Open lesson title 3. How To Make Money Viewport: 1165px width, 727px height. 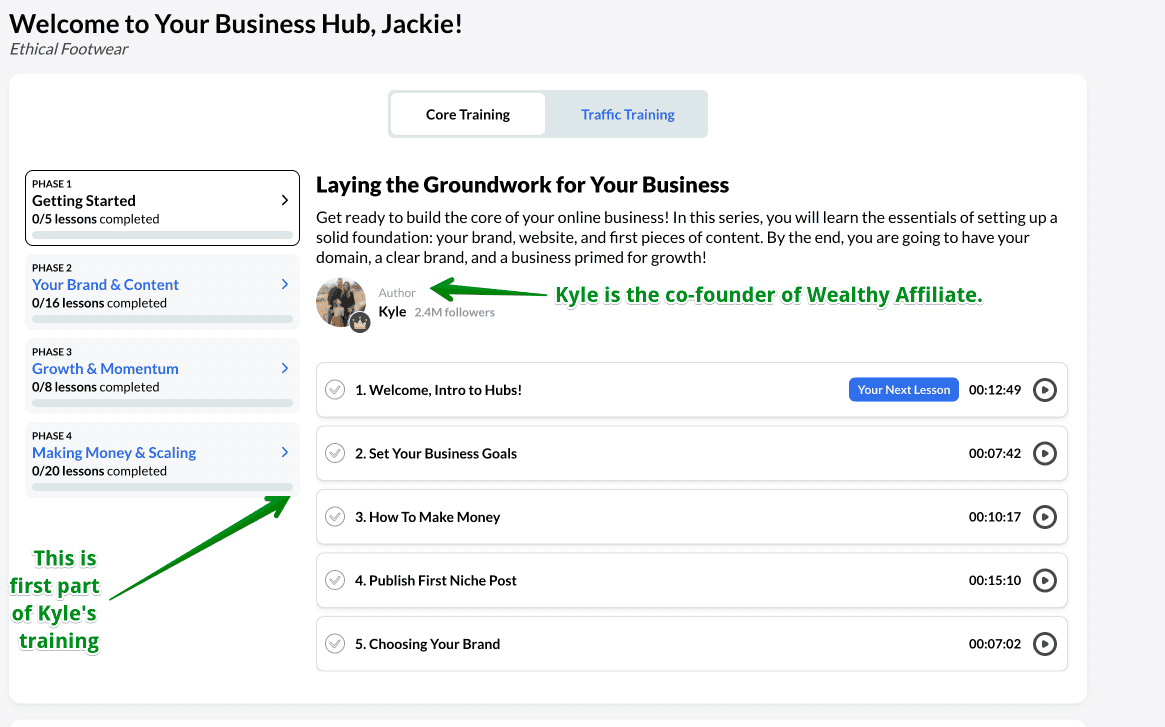[428, 517]
